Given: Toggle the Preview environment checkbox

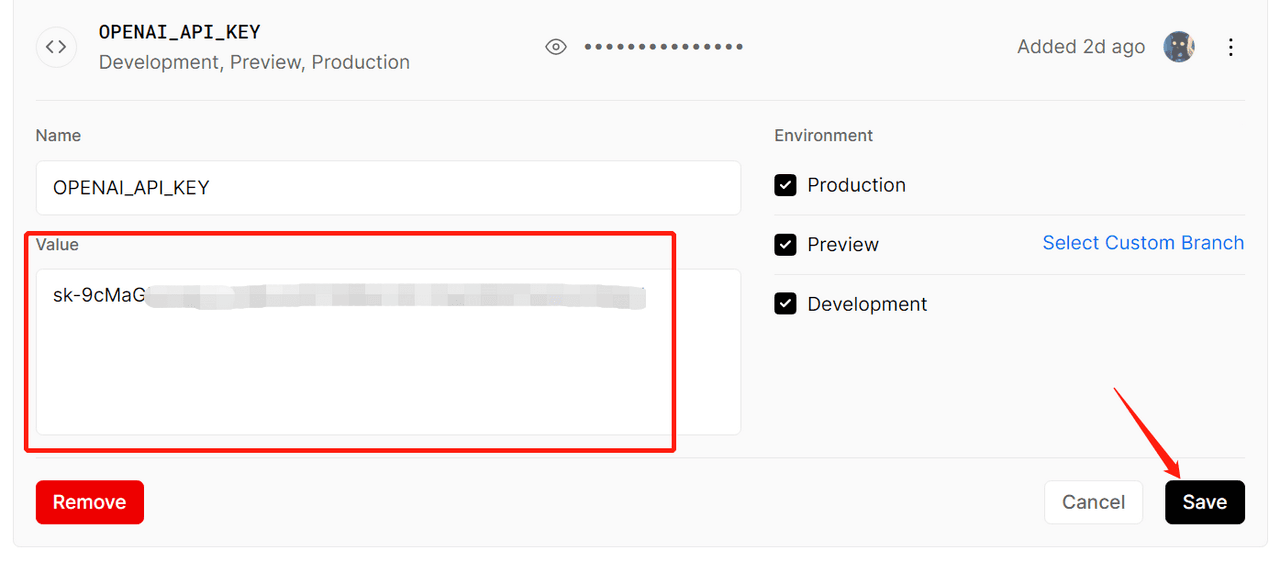Looking at the screenshot, I should tap(786, 245).
